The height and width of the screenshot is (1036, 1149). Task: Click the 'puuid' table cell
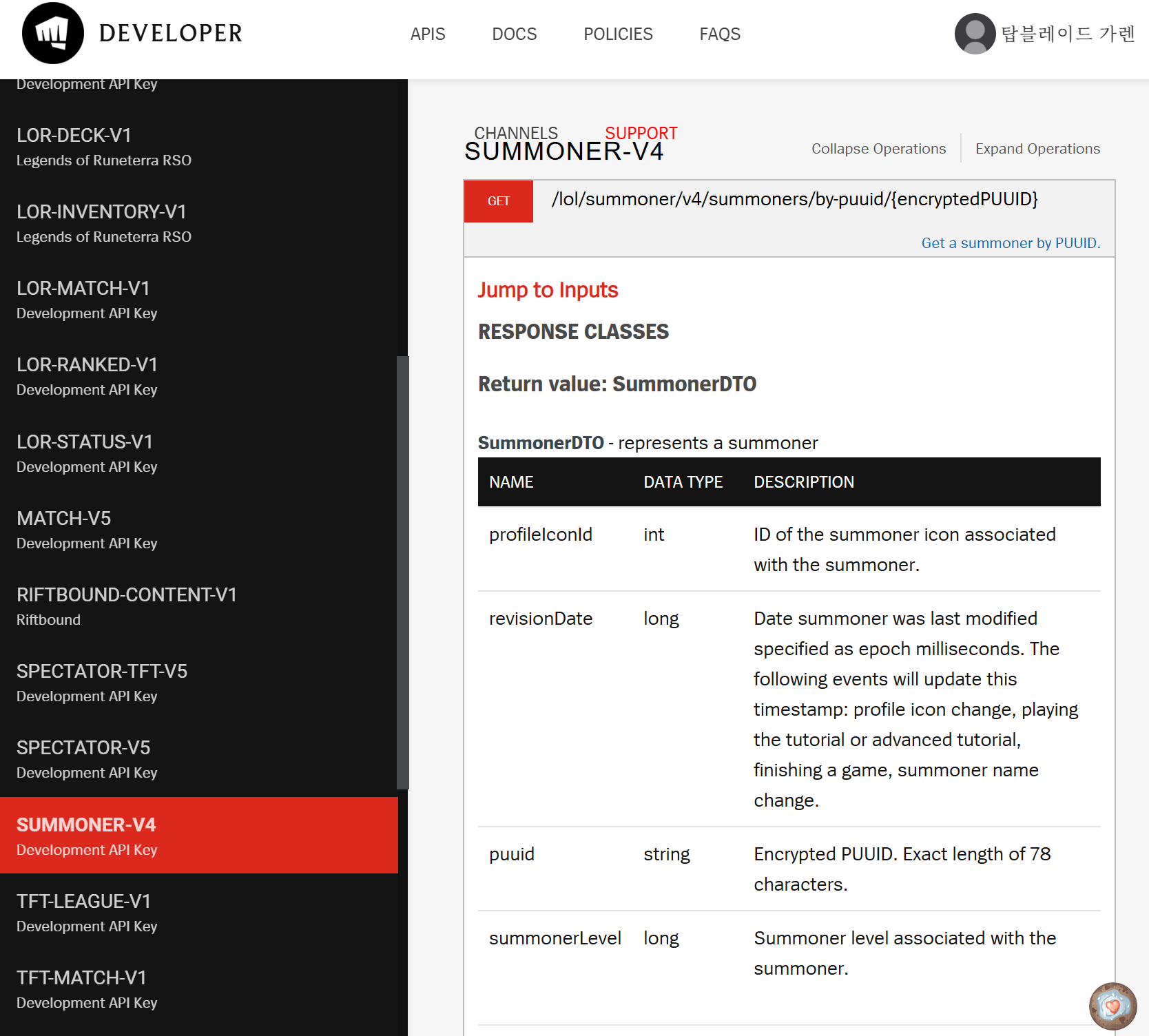512,854
